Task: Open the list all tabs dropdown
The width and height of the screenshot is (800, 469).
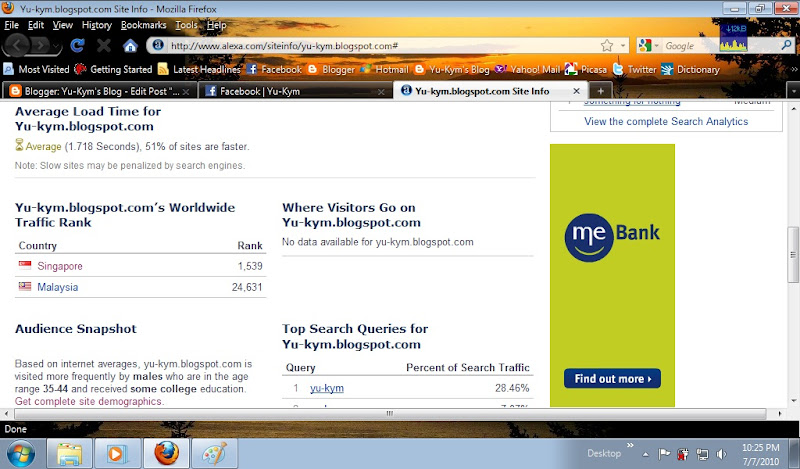Action: point(794,91)
